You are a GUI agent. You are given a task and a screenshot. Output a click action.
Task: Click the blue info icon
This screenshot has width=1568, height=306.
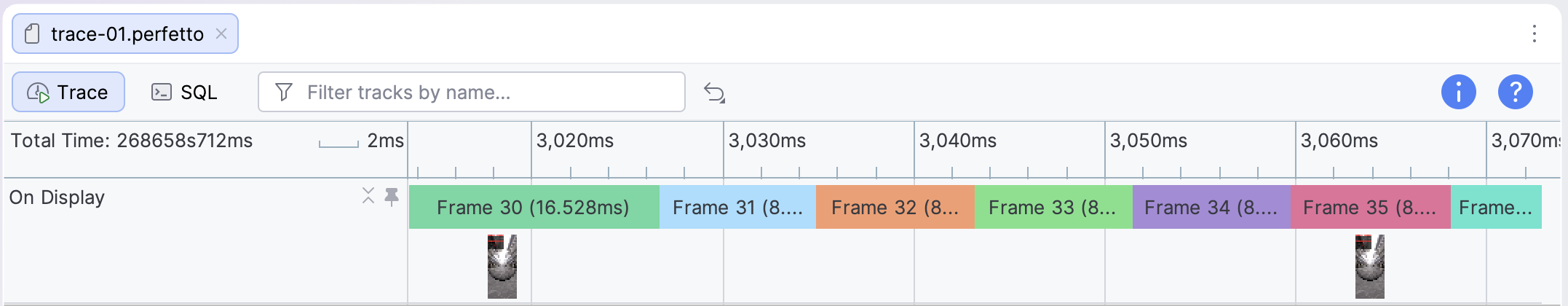point(1458,92)
